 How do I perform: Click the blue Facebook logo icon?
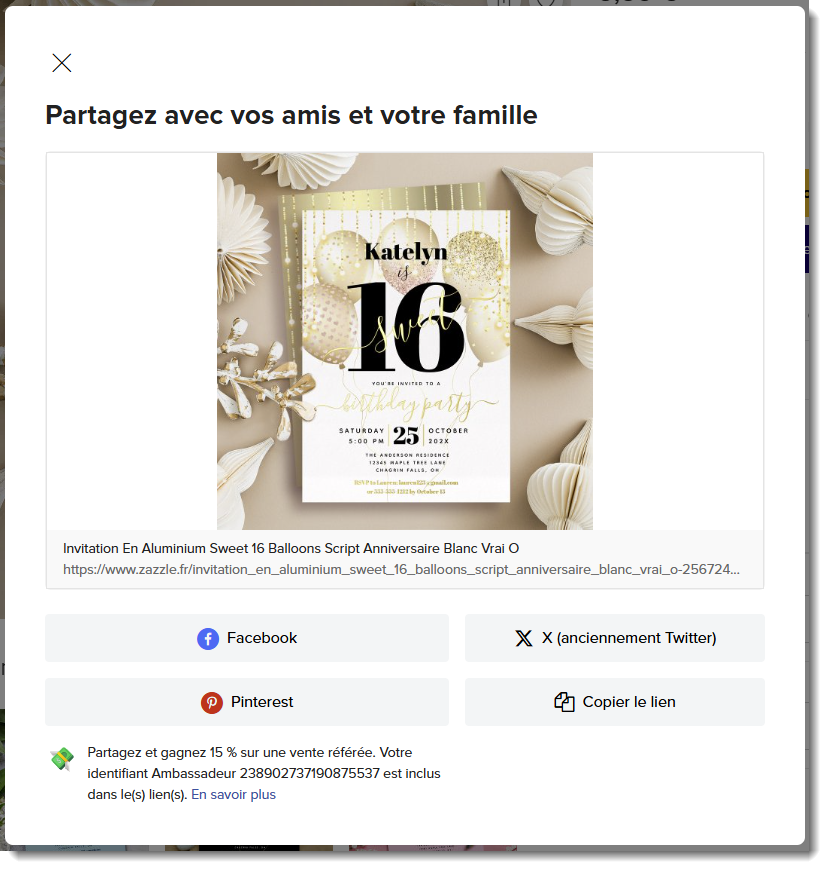click(x=208, y=639)
